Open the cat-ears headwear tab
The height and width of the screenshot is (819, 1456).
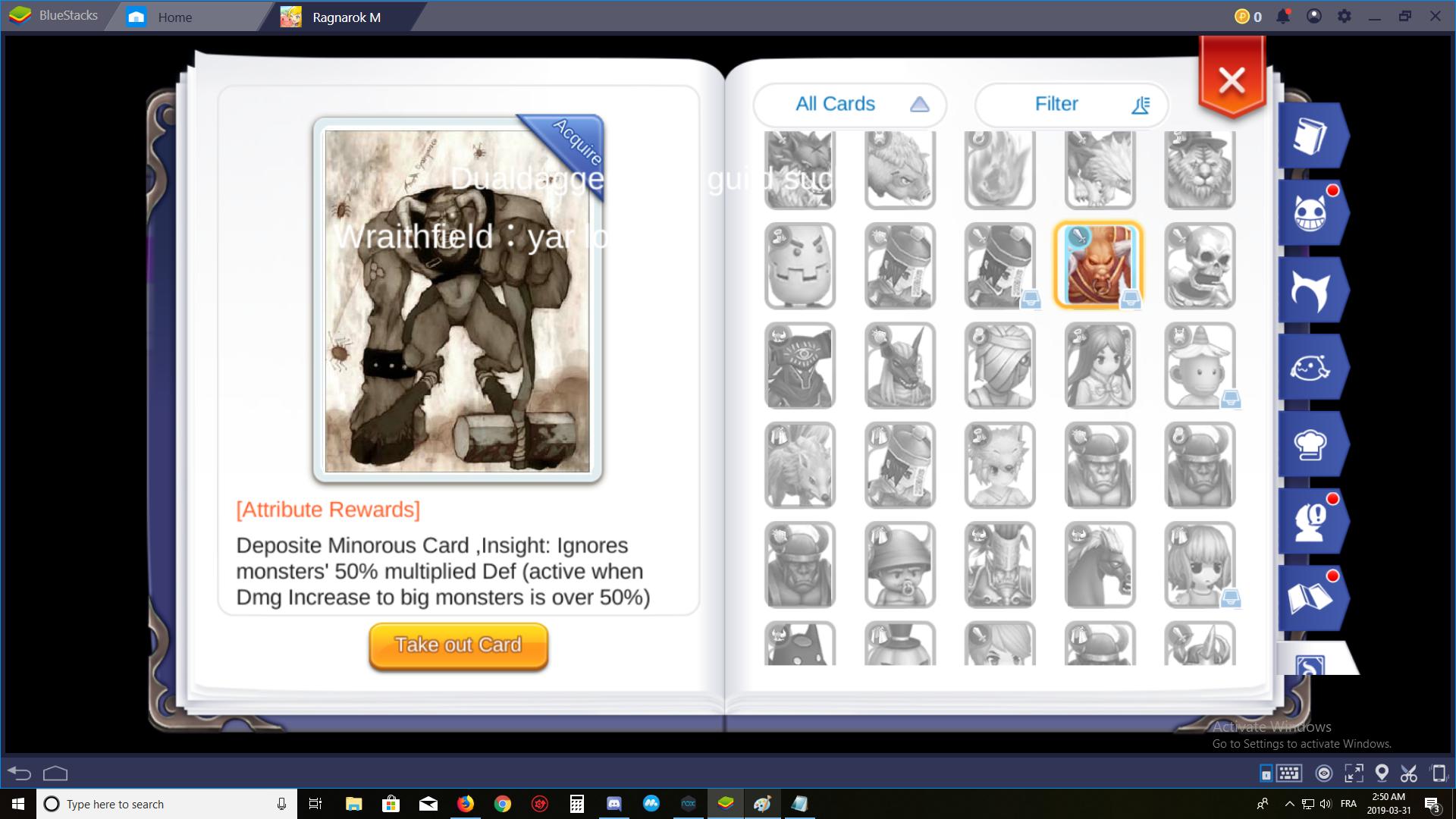click(x=1313, y=290)
